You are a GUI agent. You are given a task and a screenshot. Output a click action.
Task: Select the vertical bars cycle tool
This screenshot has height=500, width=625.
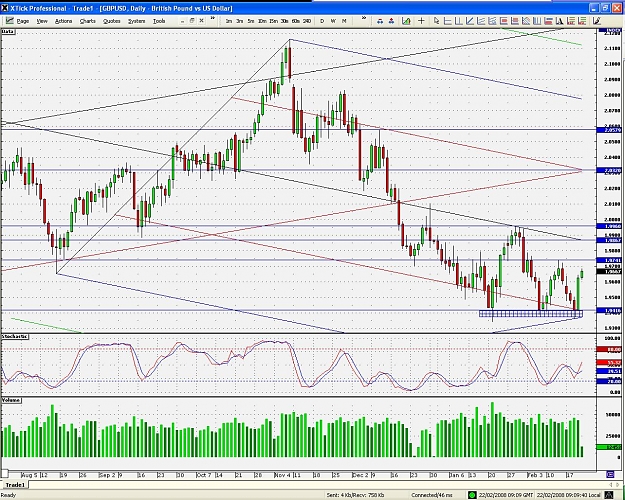click(537, 21)
